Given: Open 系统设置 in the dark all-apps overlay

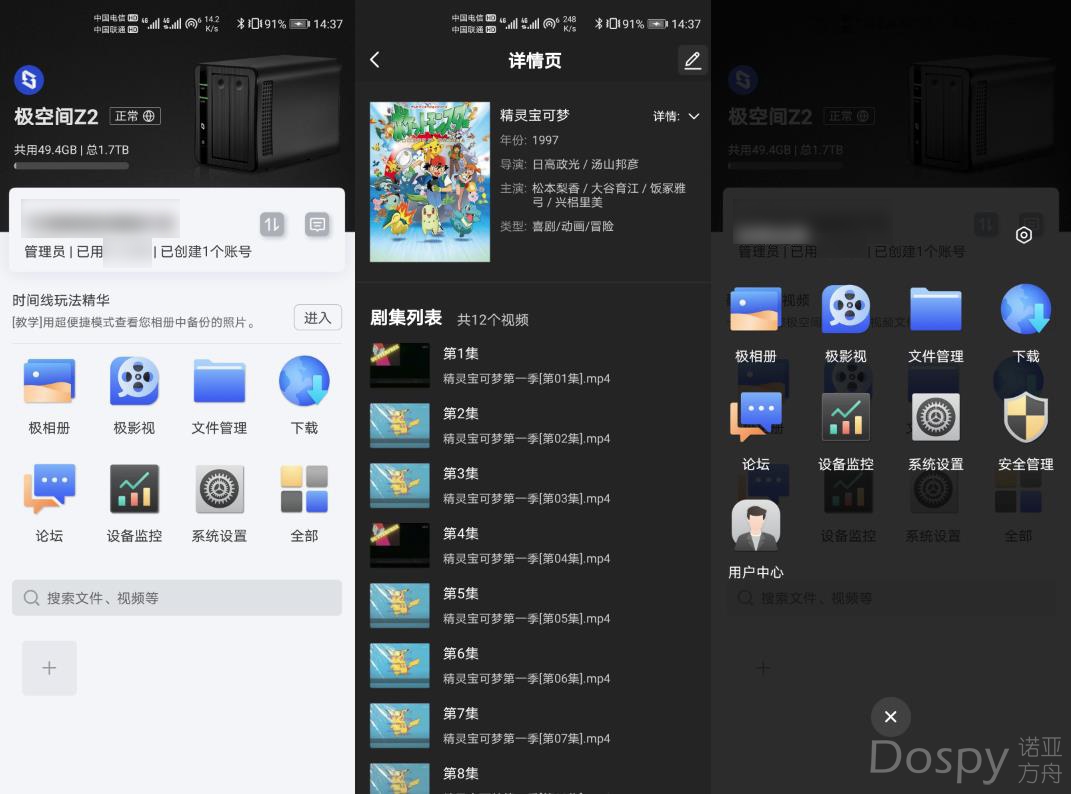Looking at the screenshot, I should point(936,417).
